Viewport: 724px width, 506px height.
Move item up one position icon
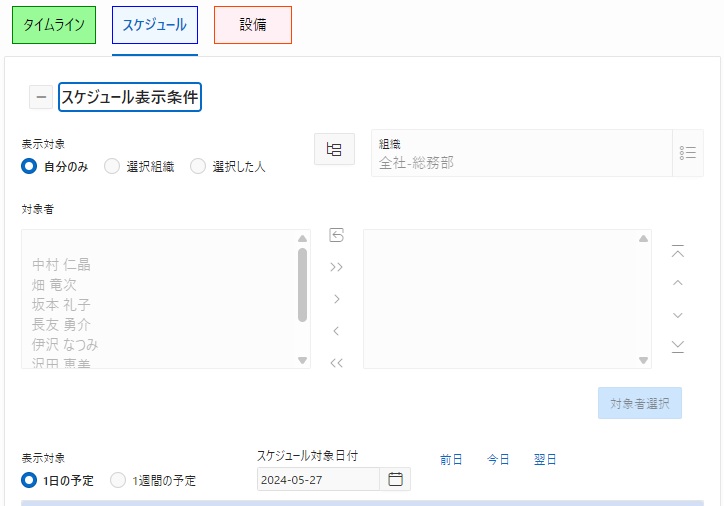[x=678, y=283]
